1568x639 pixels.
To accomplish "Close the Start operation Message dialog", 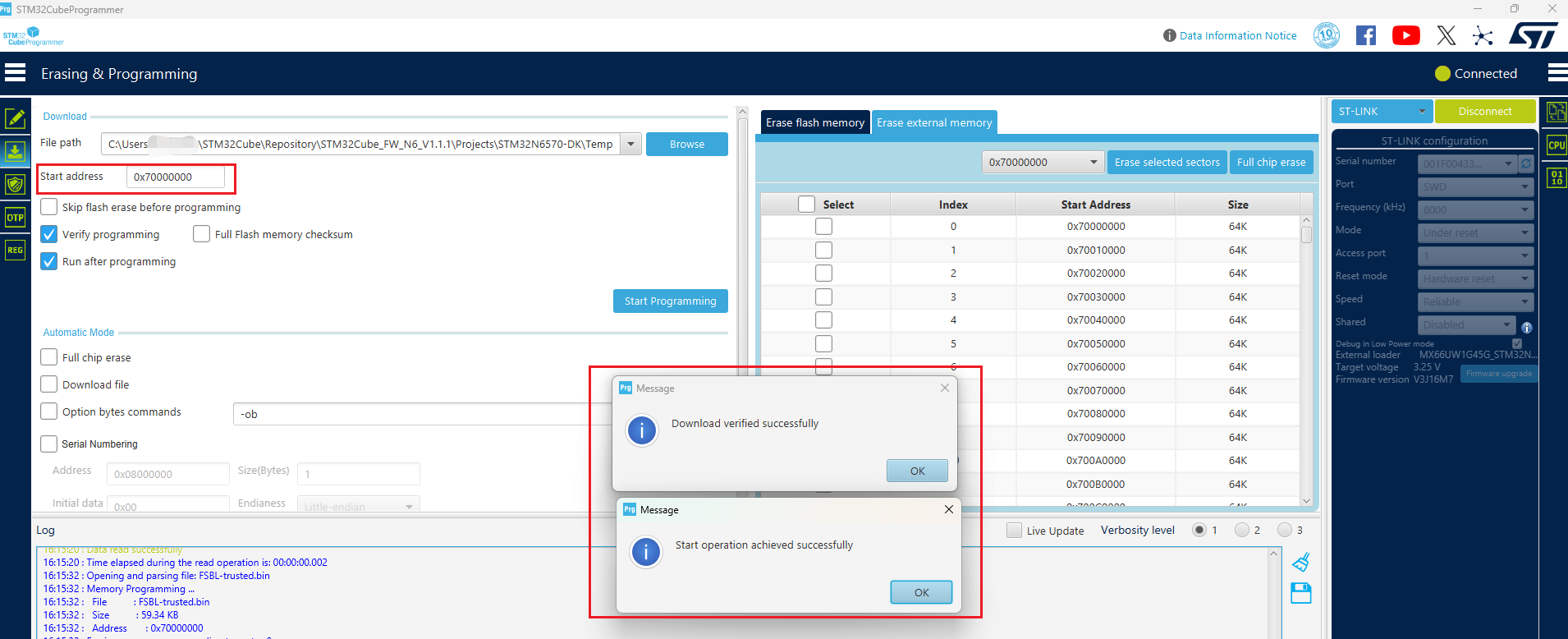I will tap(949, 509).
